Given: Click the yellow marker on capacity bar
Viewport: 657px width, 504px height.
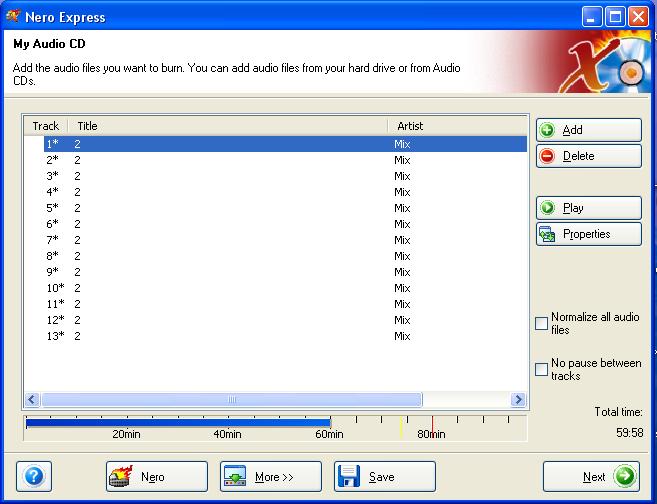Looking at the screenshot, I should pyautogui.click(x=401, y=427).
